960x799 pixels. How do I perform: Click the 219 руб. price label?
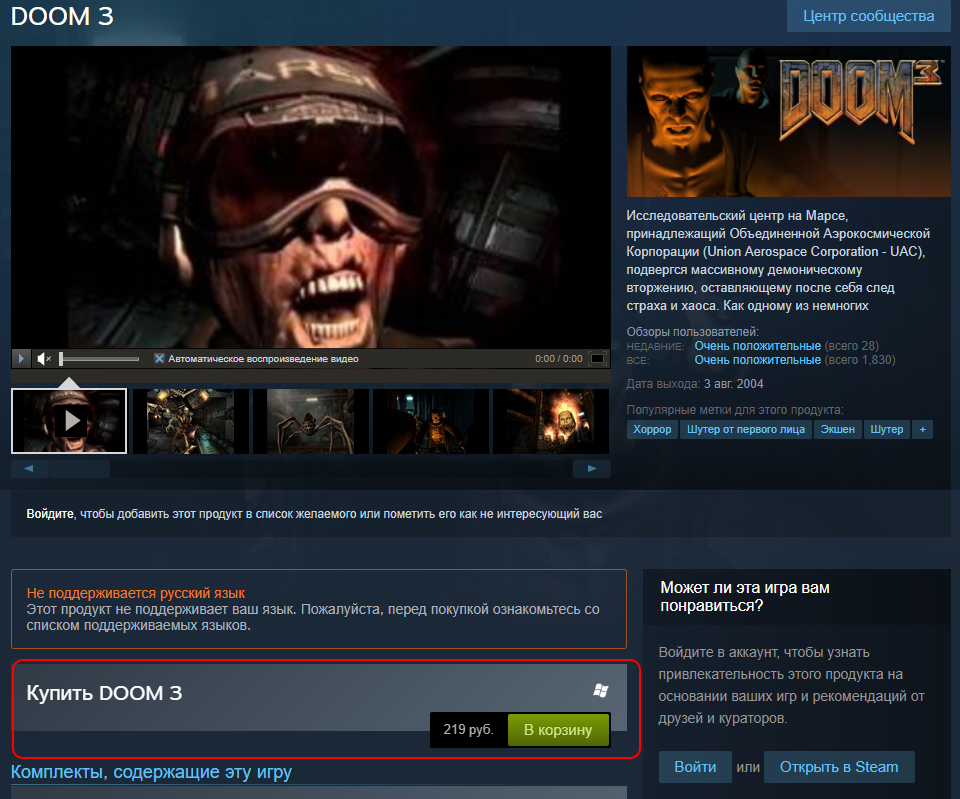[x=468, y=729]
